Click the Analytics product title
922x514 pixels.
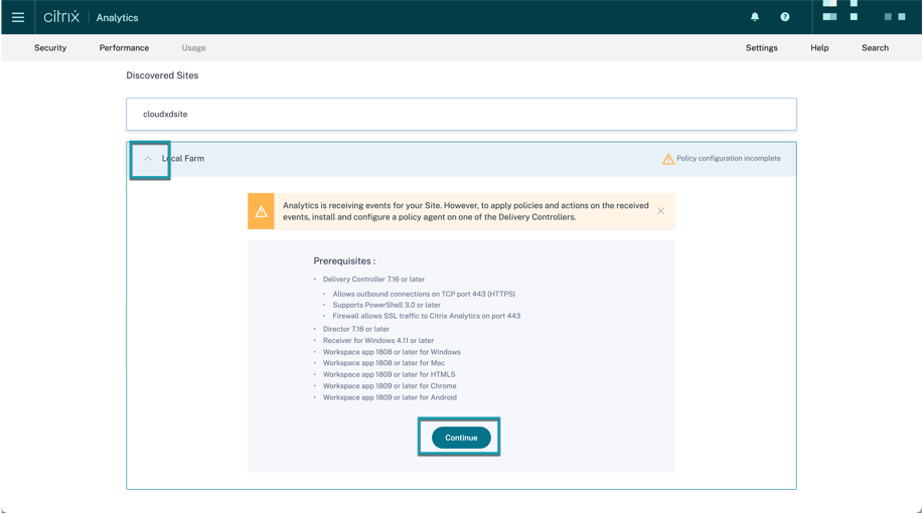[117, 18]
